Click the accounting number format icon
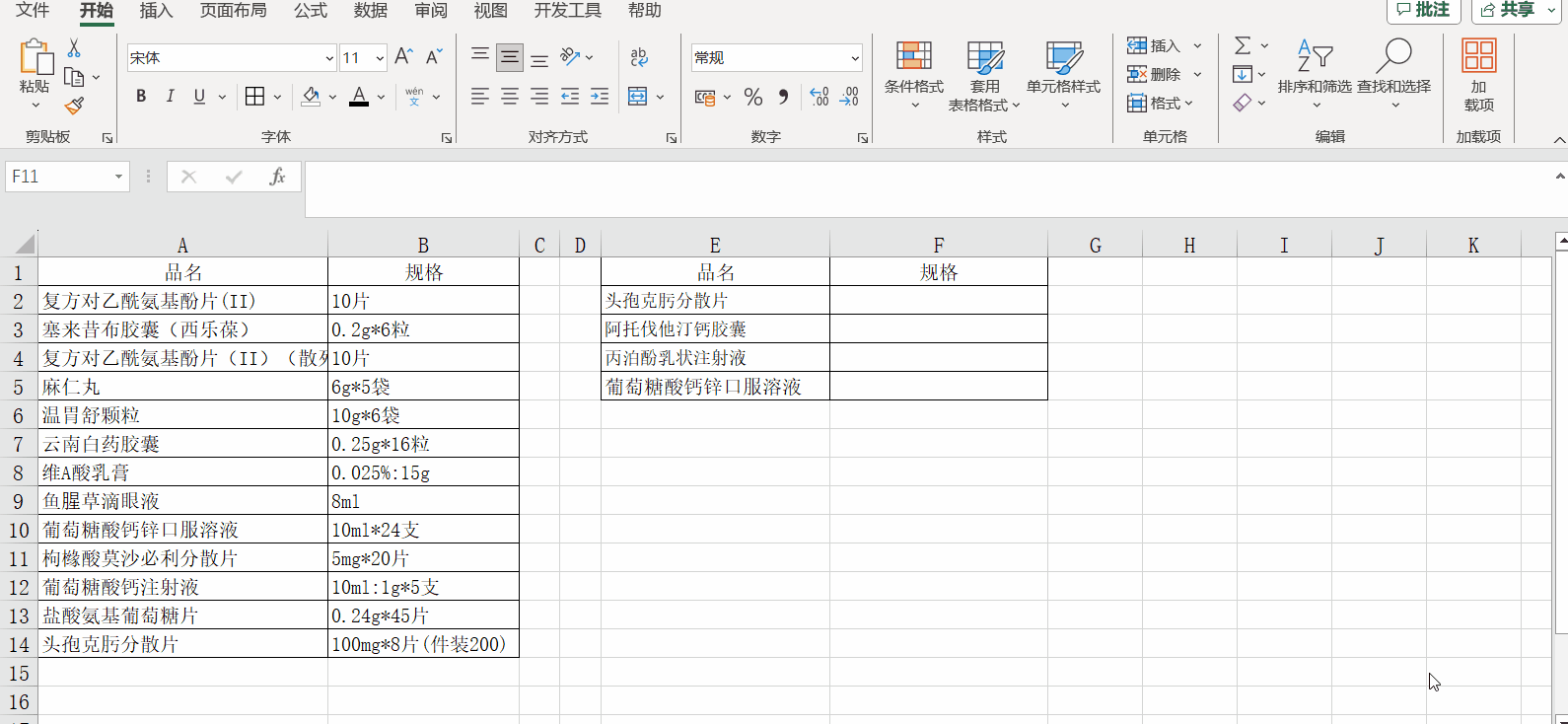Viewport: 1568px width, 724px height. (x=705, y=97)
